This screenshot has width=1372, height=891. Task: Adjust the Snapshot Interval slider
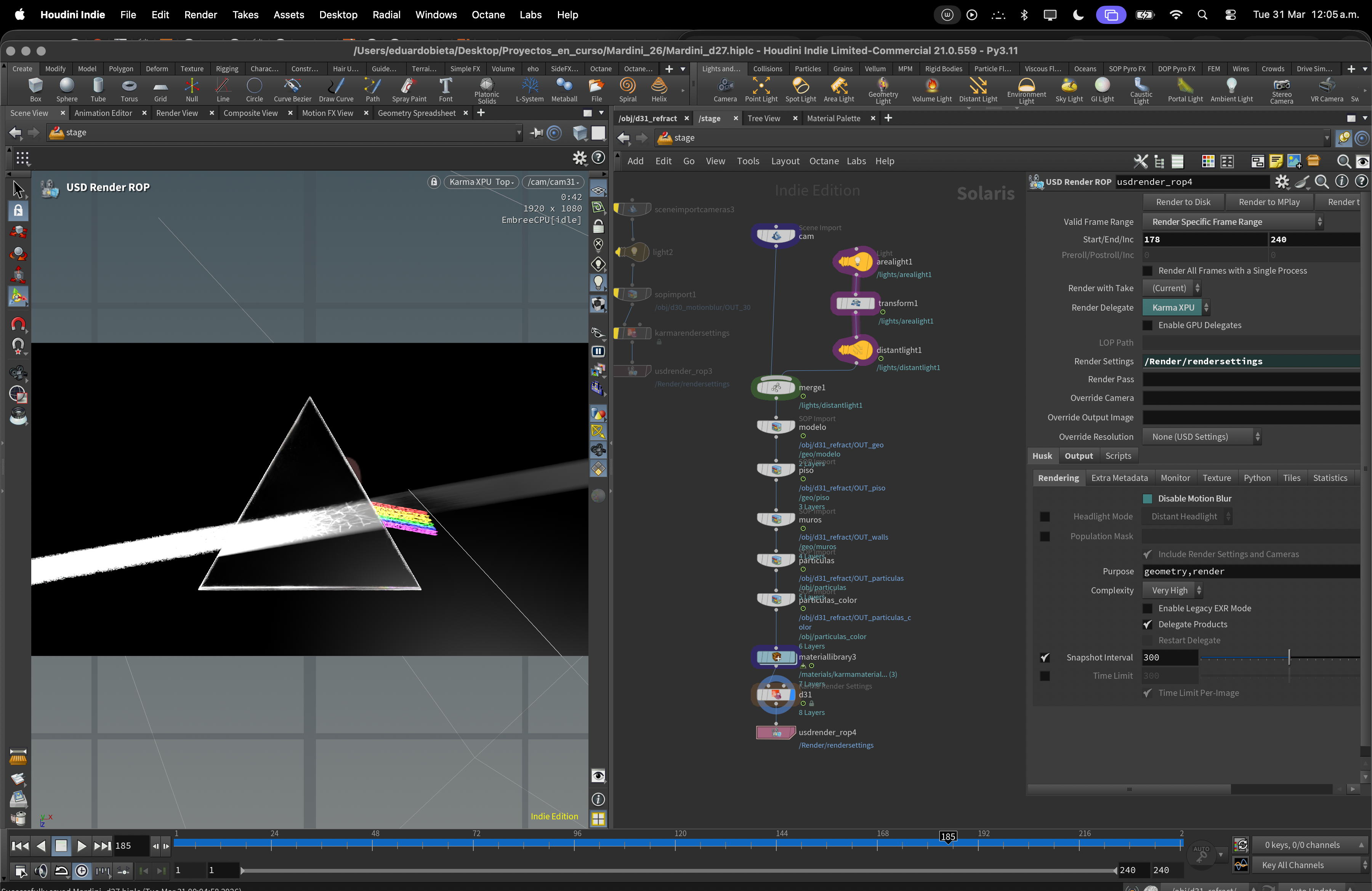tap(1289, 658)
